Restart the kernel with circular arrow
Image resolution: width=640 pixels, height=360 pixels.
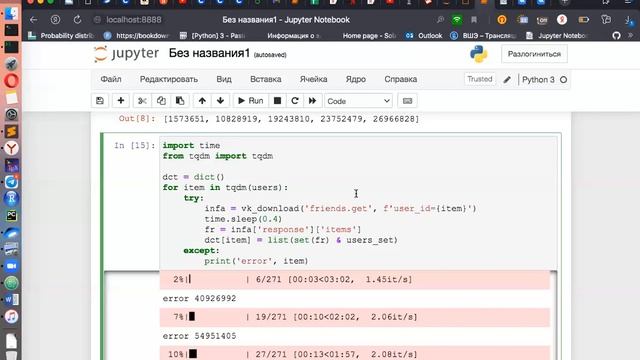[295, 101]
